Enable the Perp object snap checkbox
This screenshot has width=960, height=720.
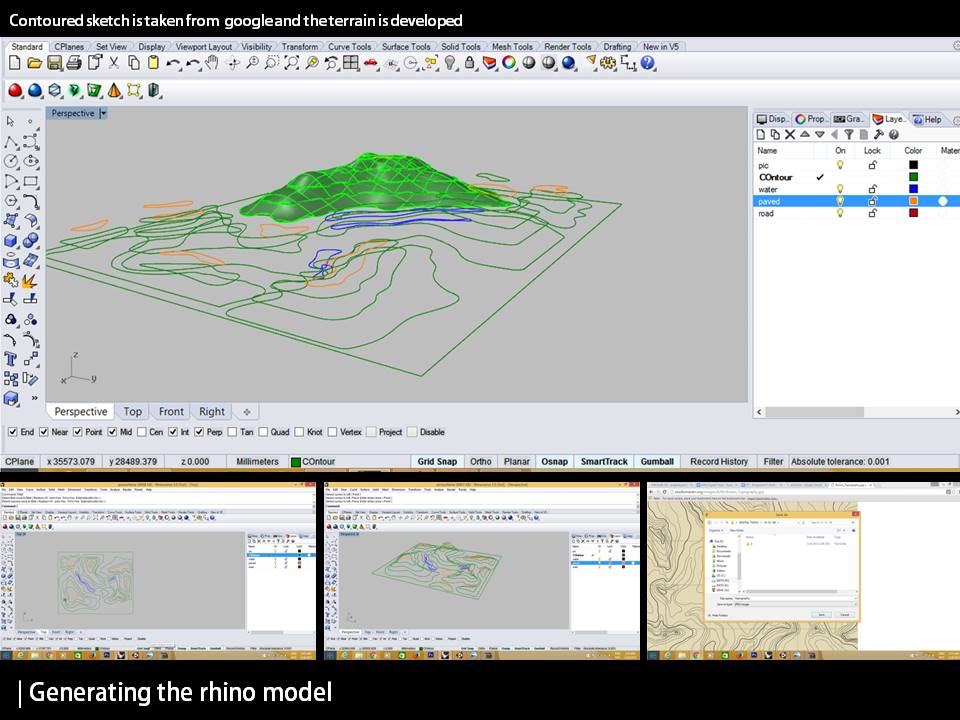[x=199, y=432]
